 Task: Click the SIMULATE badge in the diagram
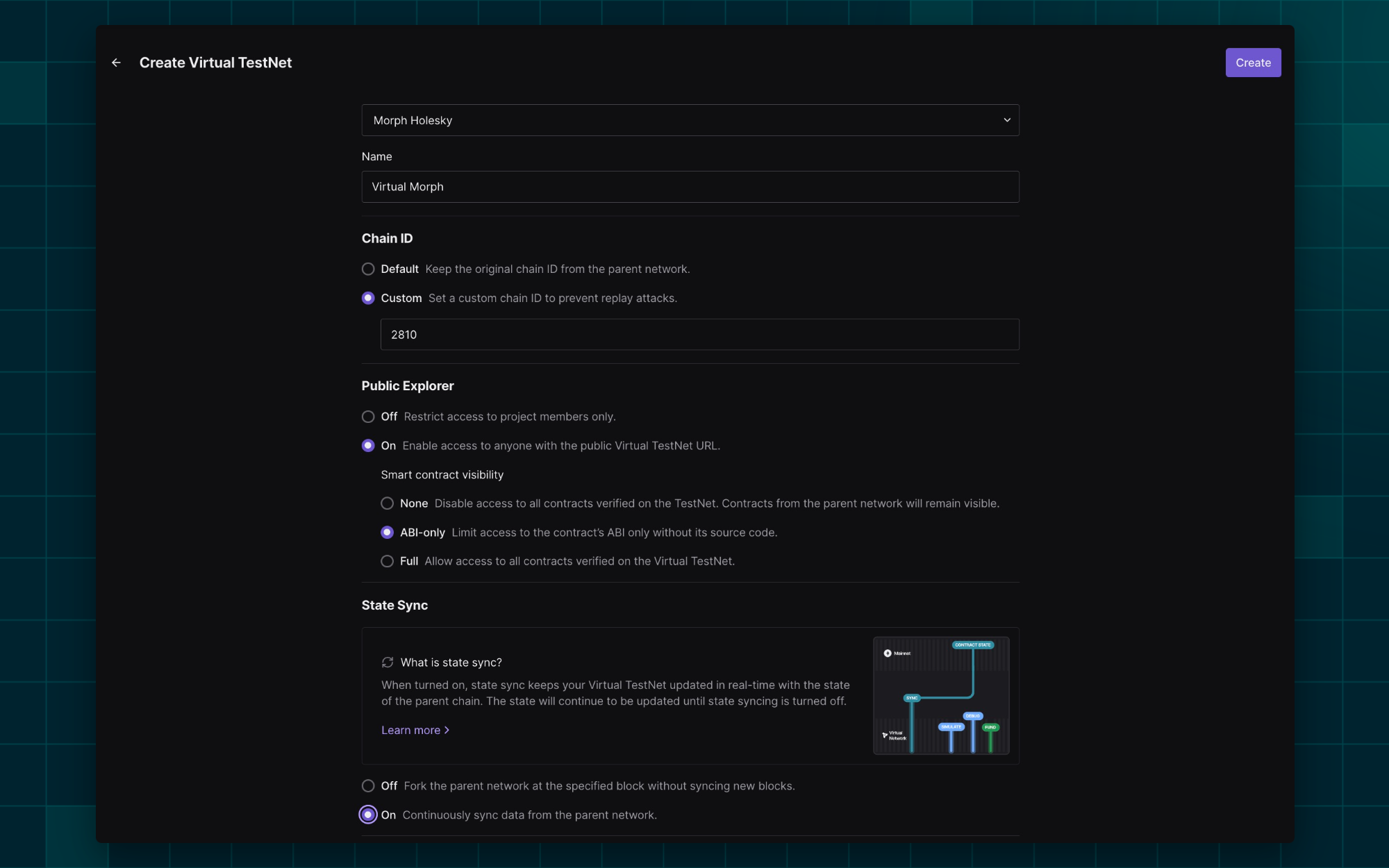pos(951,726)
